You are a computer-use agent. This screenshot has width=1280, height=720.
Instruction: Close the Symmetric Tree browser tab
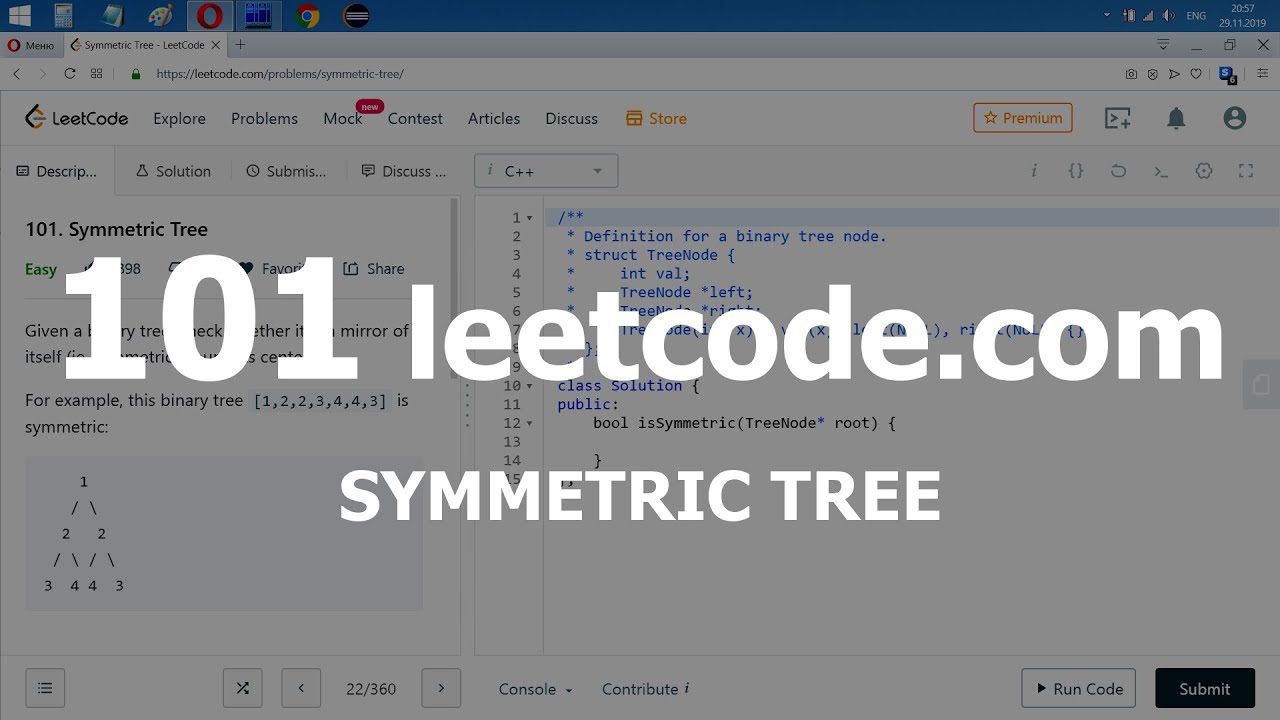click(x=216, y=45)
